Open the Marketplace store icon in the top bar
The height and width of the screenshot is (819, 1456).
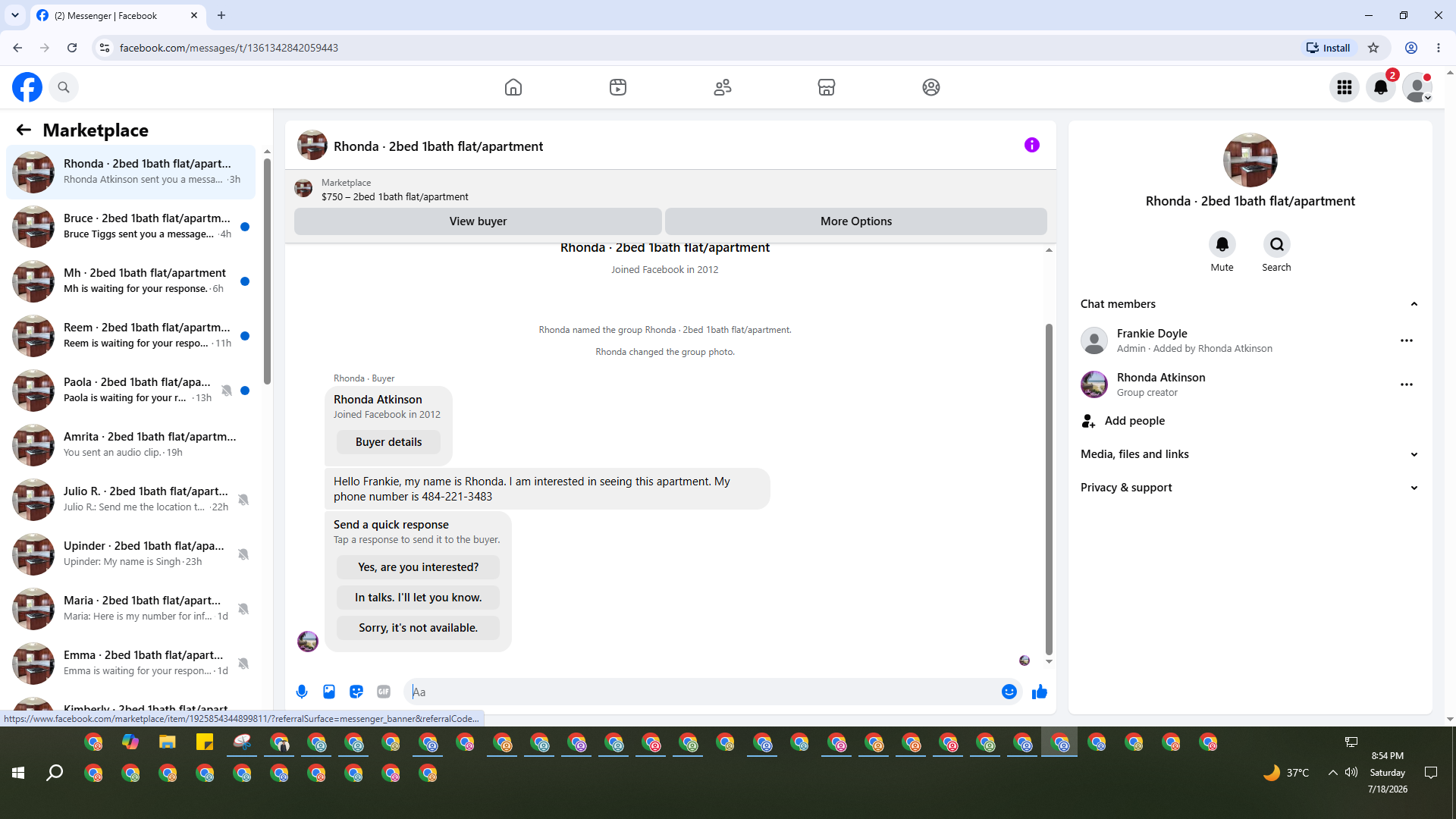(827, 87)
